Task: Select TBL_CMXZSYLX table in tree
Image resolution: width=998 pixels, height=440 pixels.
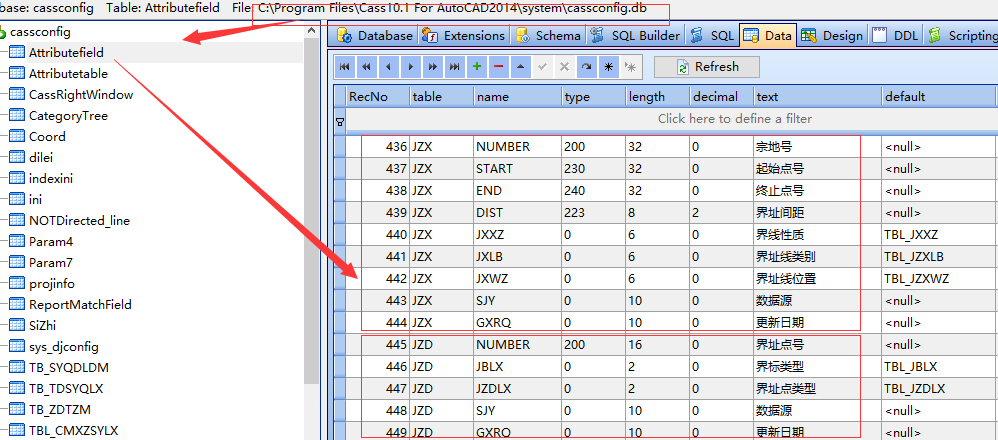Action: [73, 431]
